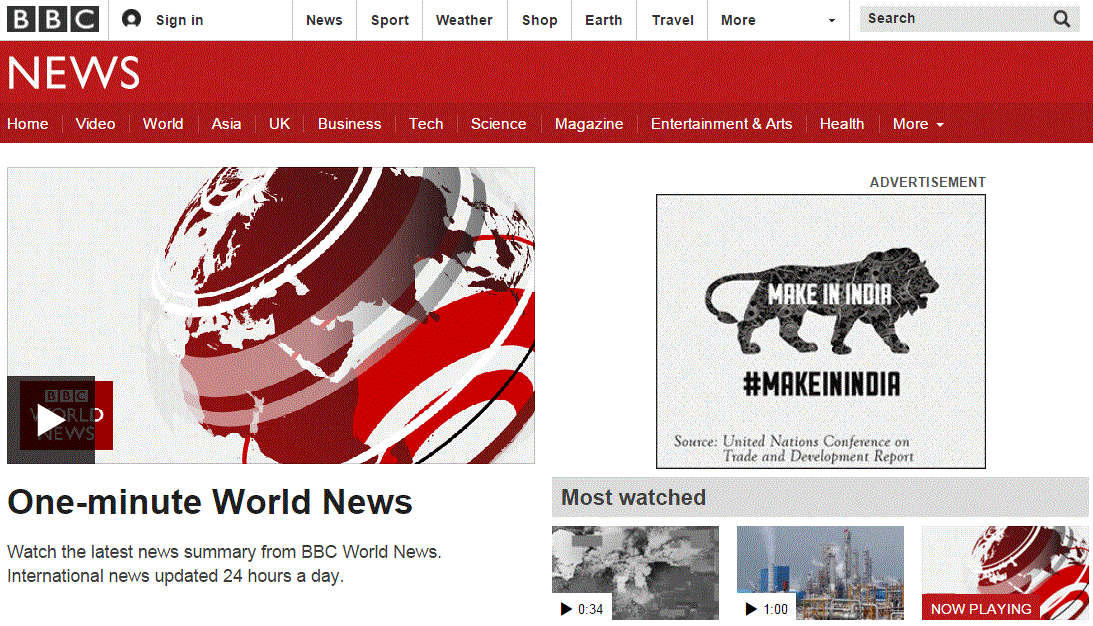Click the news summary description text
The height and width of the screenshot is (626, 1093).
(224, 564)
